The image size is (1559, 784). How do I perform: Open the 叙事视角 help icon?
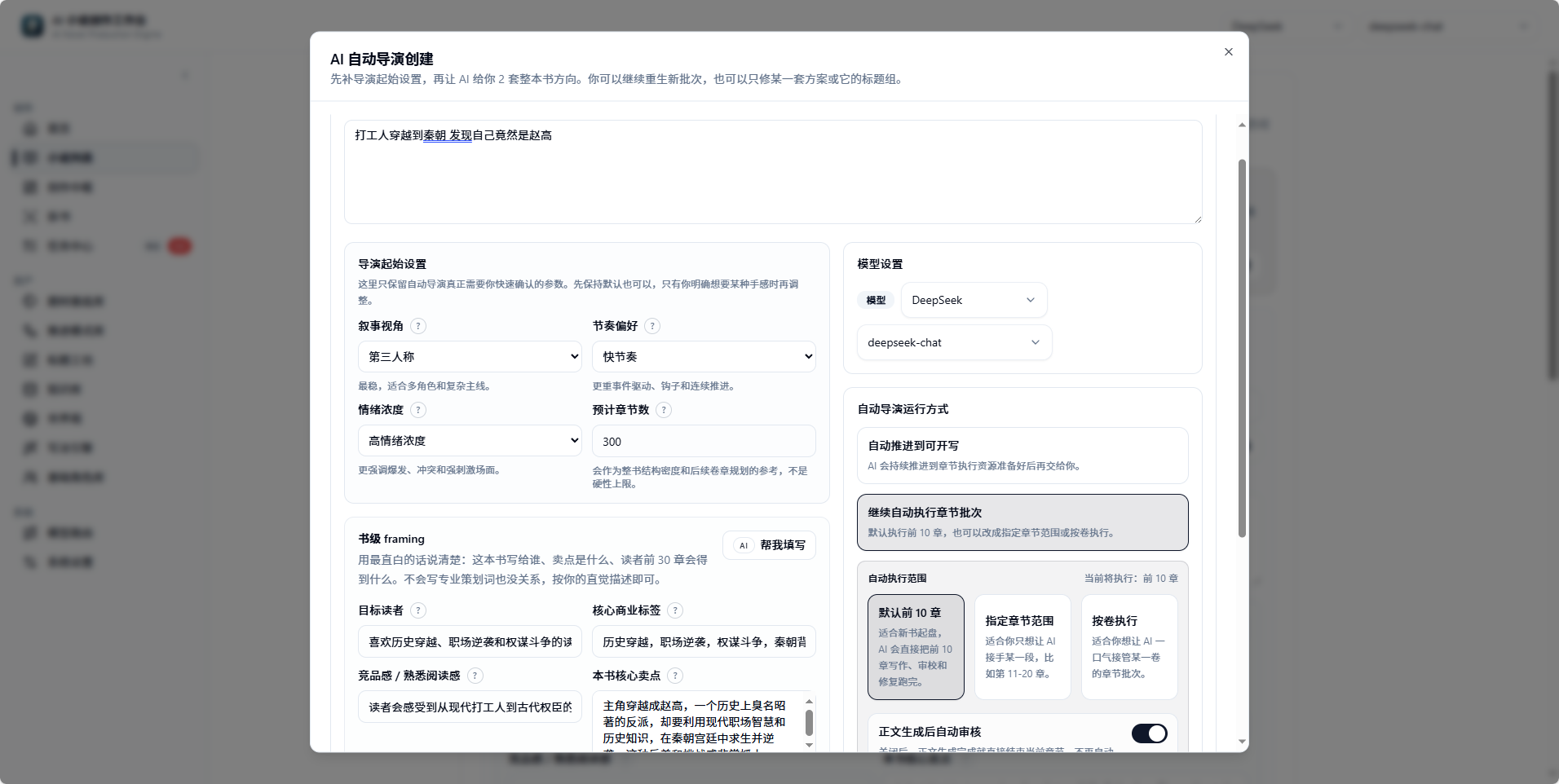click(418, 326)
